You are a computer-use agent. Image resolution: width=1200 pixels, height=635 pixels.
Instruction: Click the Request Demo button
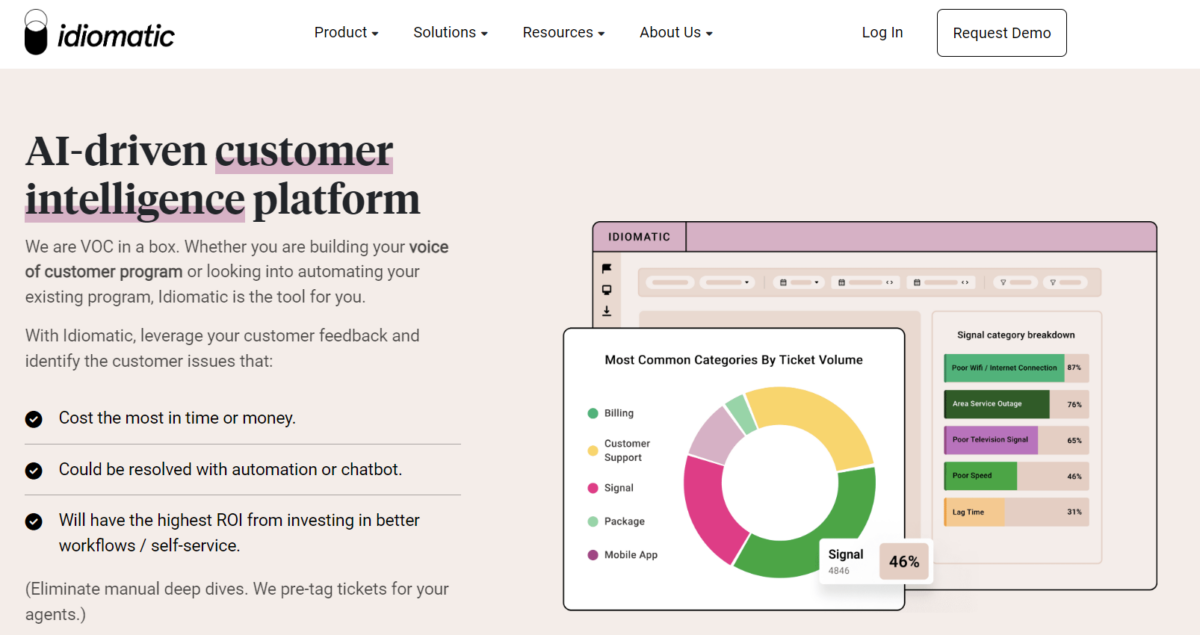pyautogui.click(x=1002, y=33)
